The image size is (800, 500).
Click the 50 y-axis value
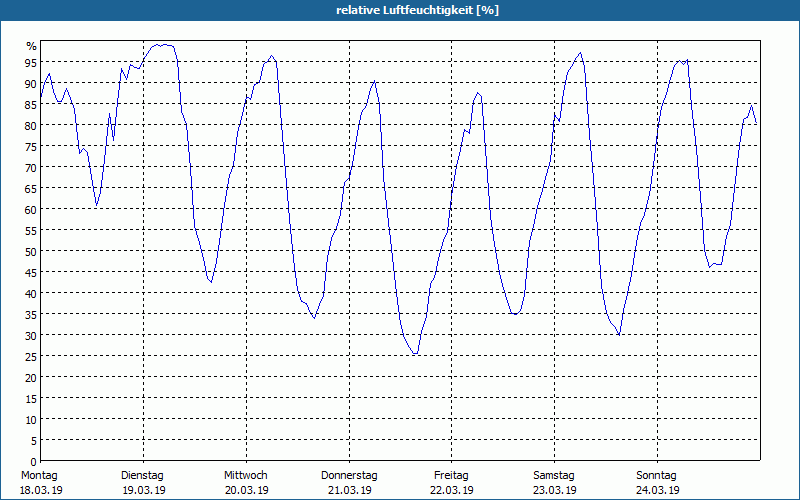coord(31,252)
